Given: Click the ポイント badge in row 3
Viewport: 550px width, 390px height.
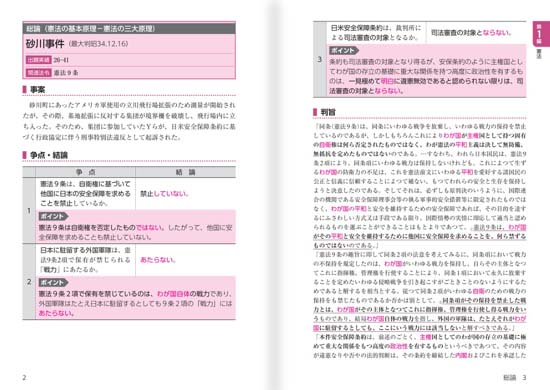Looking at the screenshot, I should click(x=344, y=51).
